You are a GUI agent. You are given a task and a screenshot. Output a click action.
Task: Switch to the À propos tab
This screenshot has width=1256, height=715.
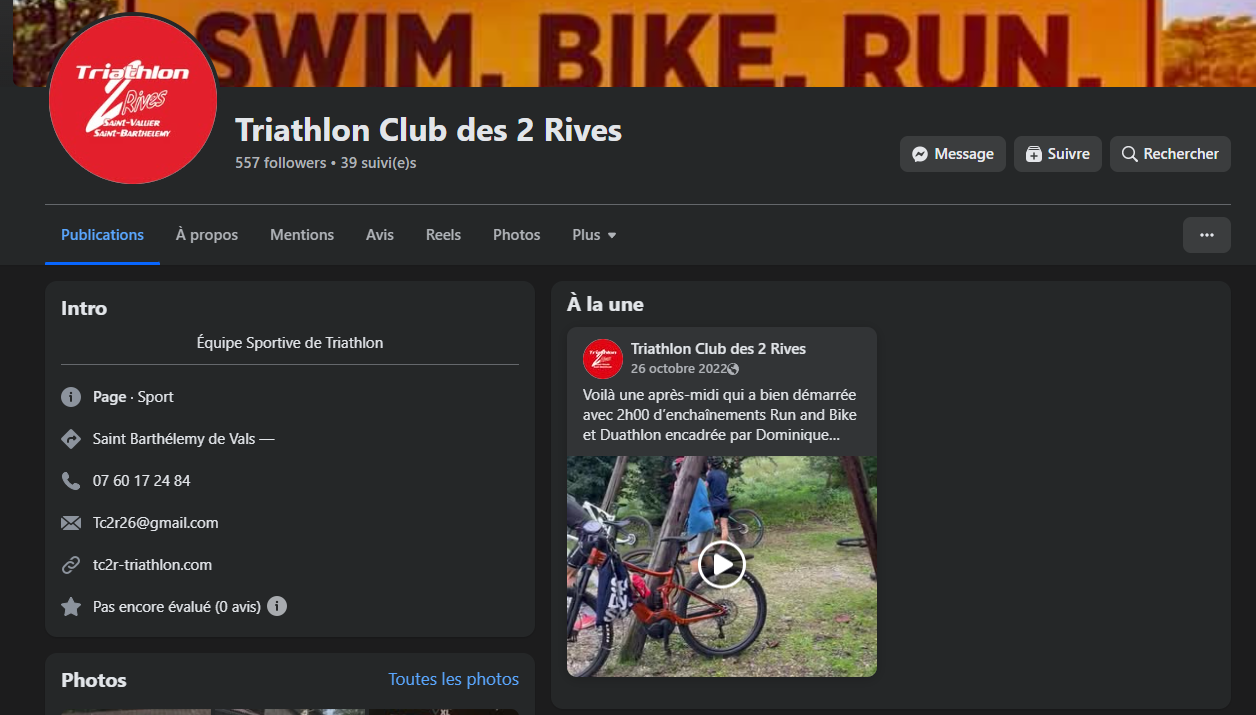click(x=207, y=235)
